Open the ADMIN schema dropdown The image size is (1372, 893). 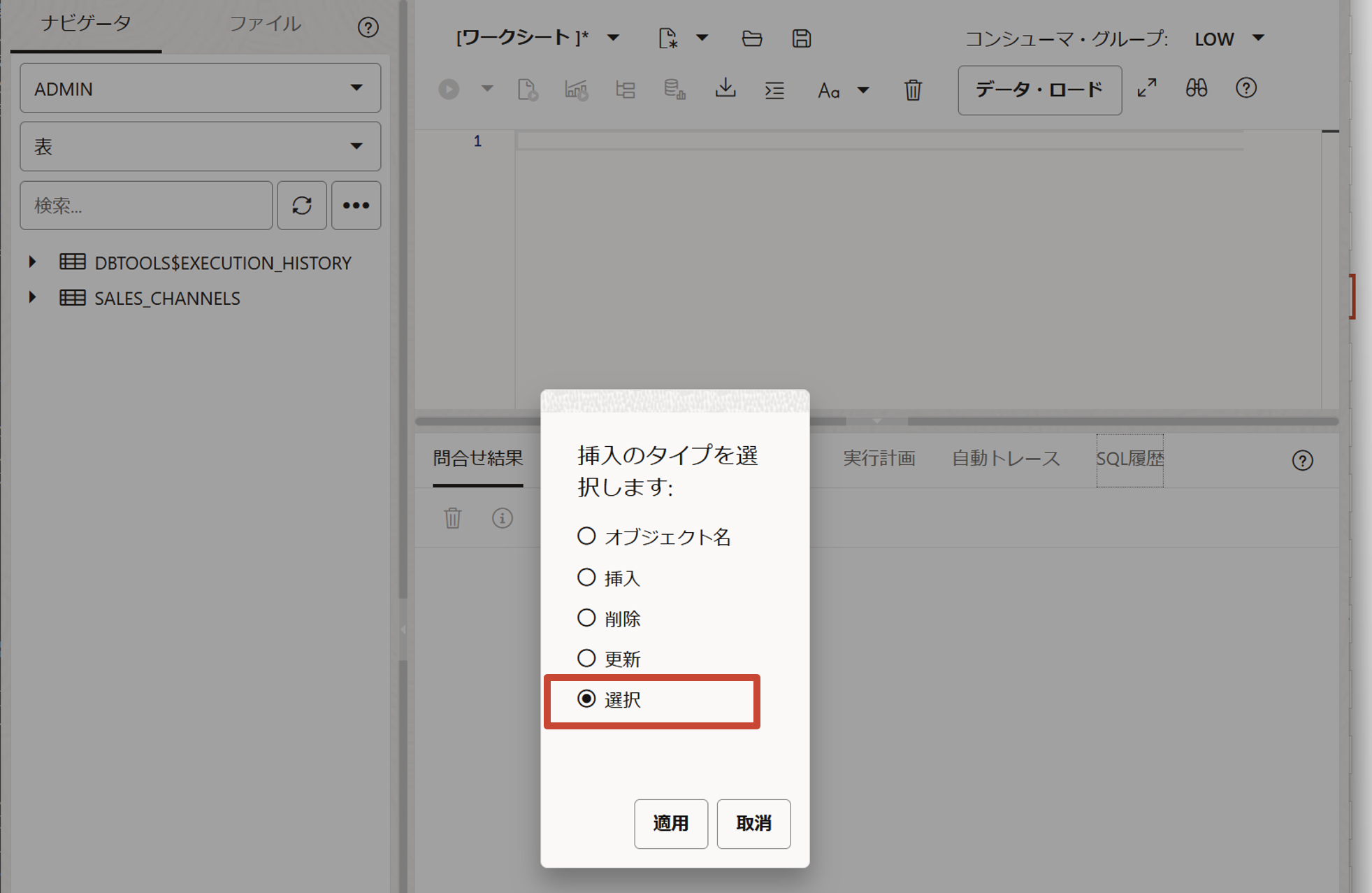[200, 88]
